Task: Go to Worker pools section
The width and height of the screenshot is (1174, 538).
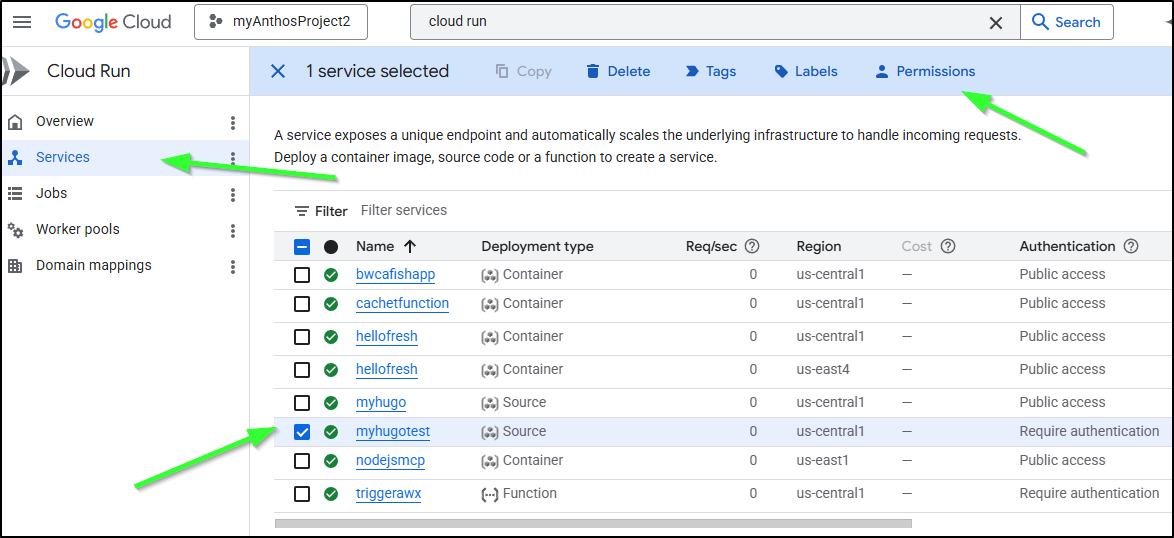Action: (x=77, y=229)
